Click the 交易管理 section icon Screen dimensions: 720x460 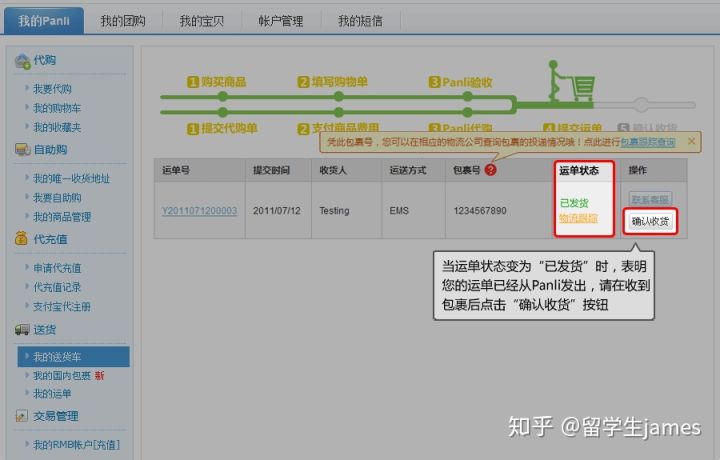(21, 416)
